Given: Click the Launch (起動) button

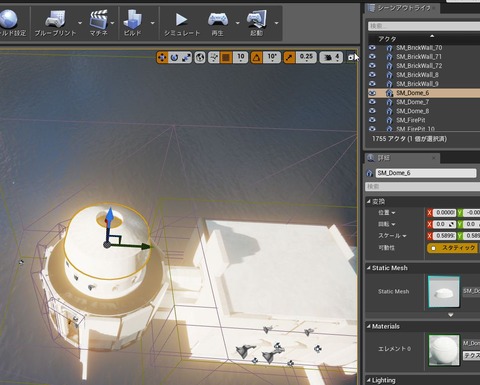Looking at the screenshot, I should pos(257,23).
